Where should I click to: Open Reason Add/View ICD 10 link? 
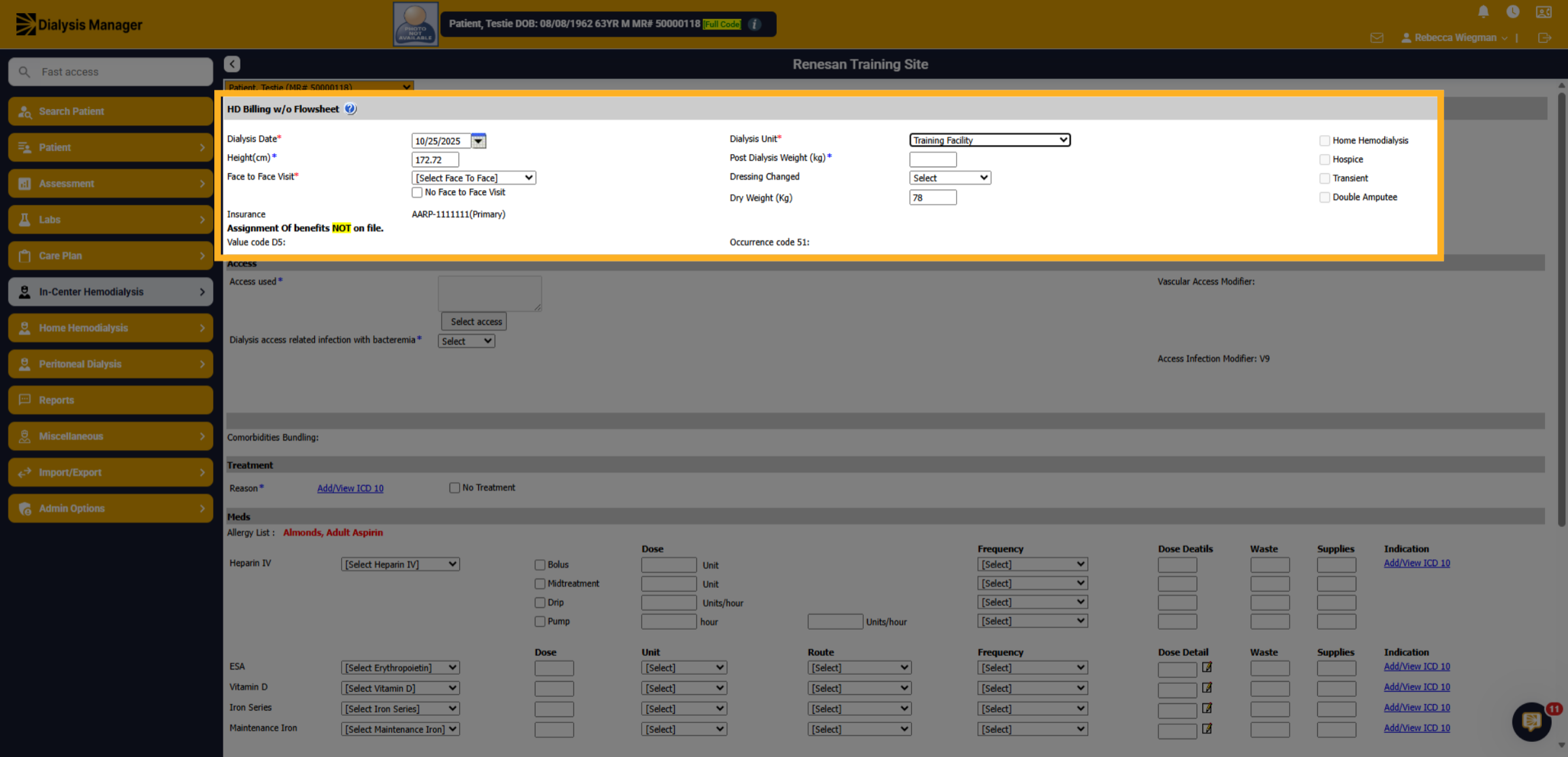350,488
